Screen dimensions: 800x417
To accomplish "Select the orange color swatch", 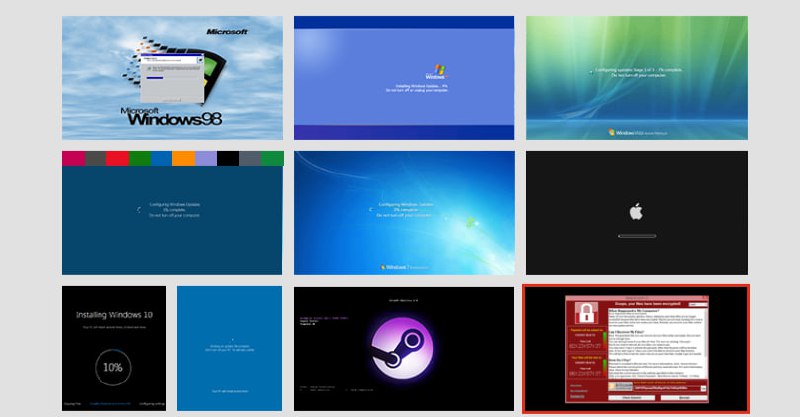I will point(184,159).
